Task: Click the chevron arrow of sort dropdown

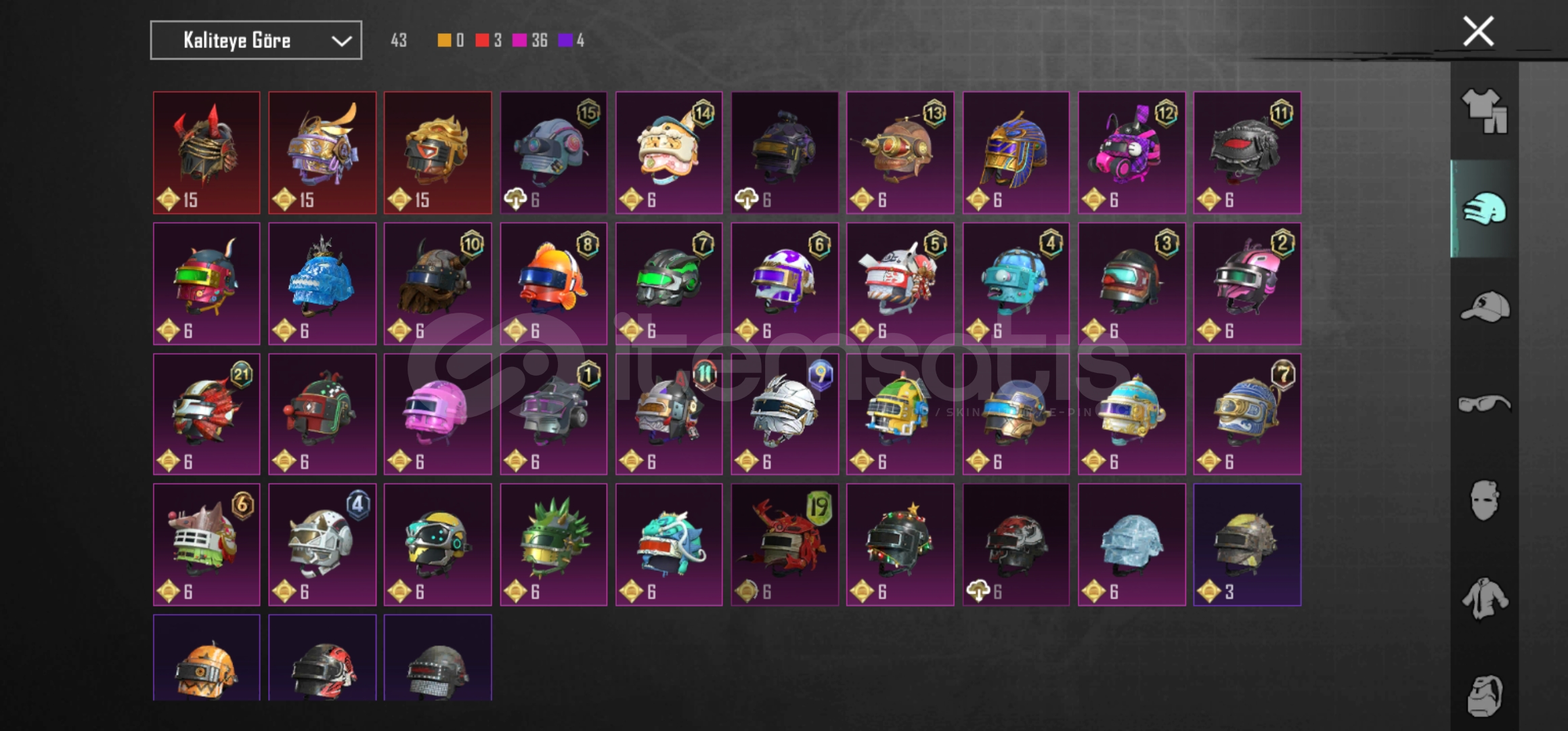Action: tap(341, 41)
